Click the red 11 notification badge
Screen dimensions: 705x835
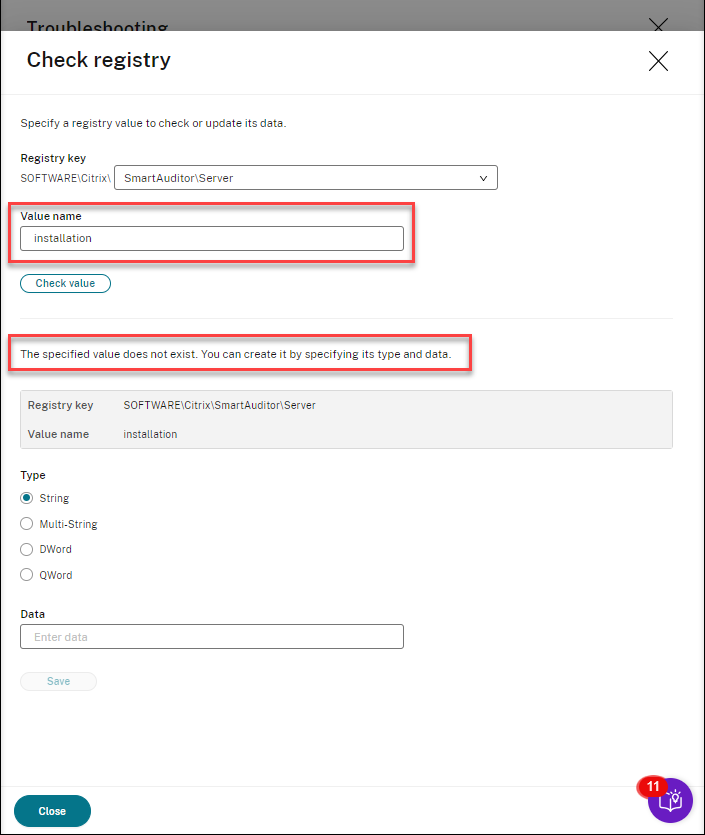[x=652, y=787]
